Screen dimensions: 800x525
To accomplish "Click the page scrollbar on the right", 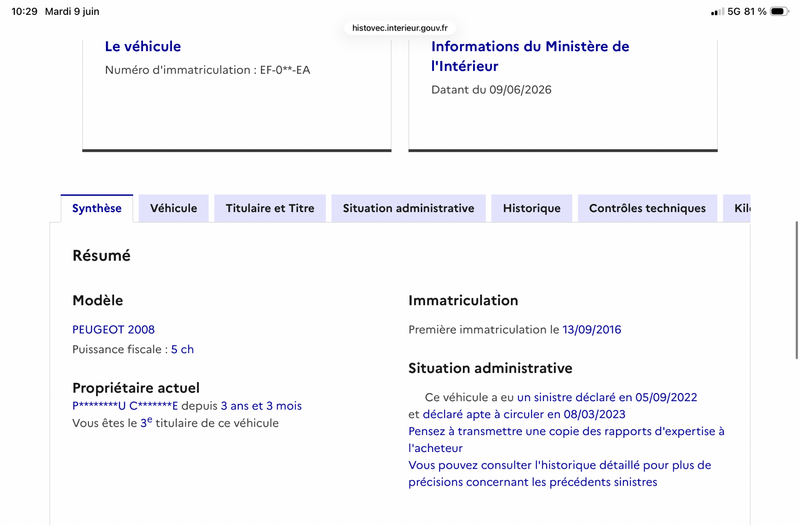I will point(796,291).
